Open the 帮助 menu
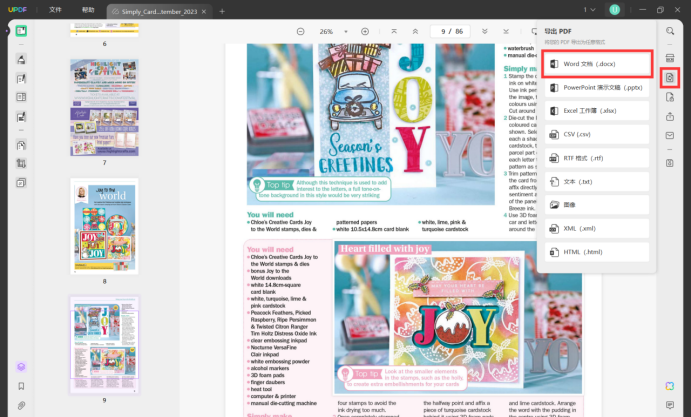691x417 pixels. click(x=88, y=10)
